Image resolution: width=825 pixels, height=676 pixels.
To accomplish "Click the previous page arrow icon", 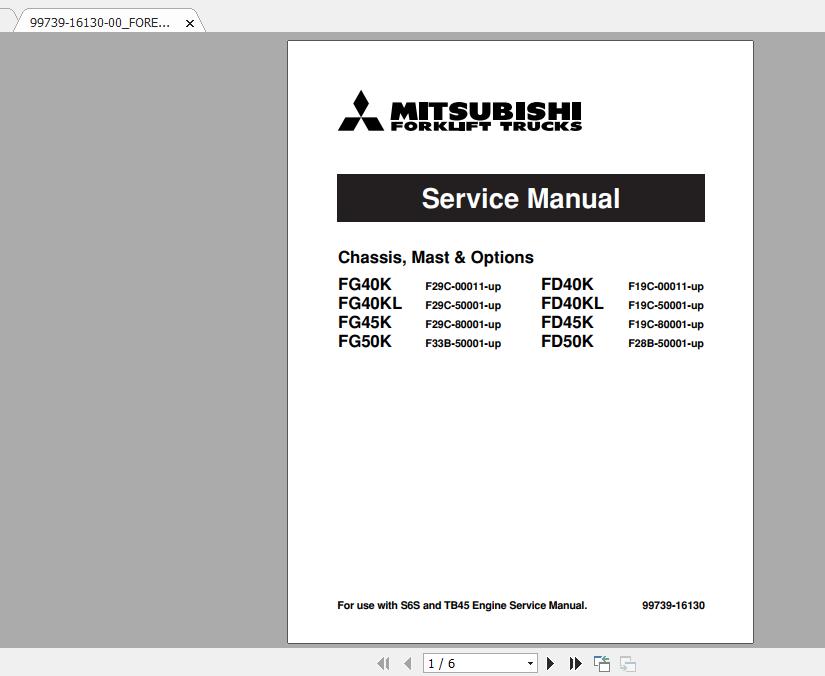I will [x=406, y=663].
